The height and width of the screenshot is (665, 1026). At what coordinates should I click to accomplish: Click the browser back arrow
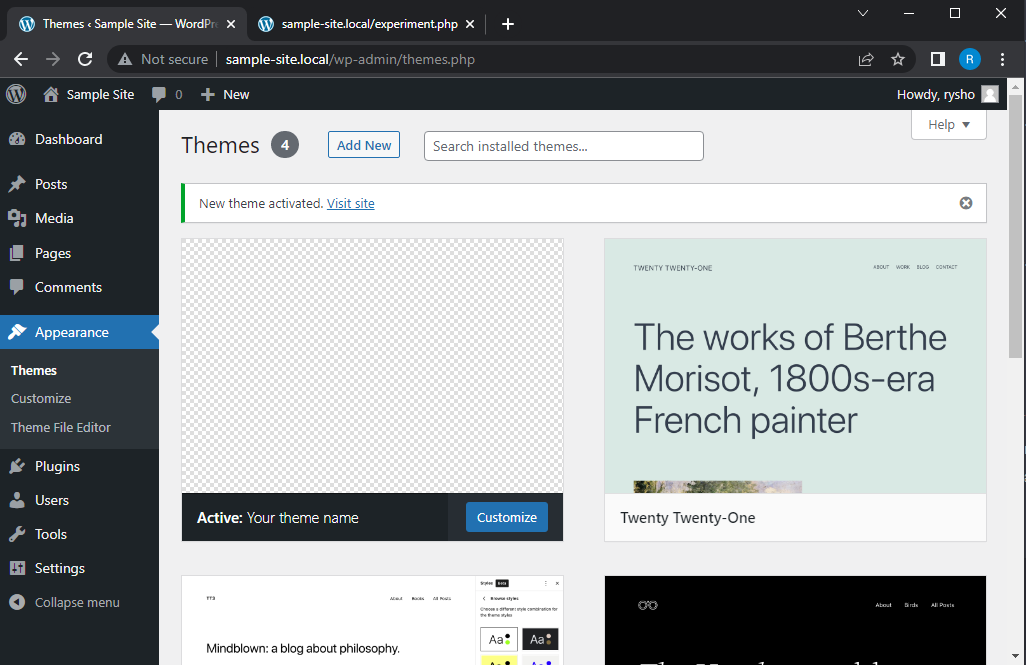coord(21,60)
